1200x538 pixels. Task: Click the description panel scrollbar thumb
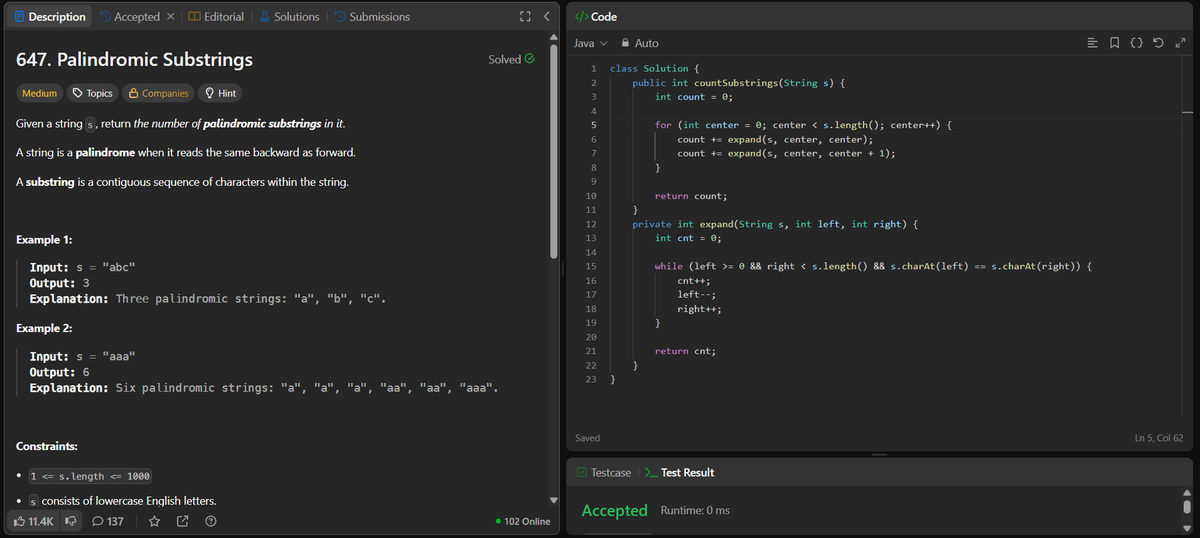pyautogui.click(x=553, y=150)
